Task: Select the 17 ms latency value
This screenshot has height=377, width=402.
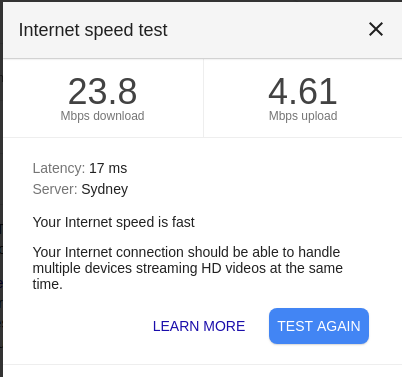Action: pyautogui.click(x=108, y=168)
